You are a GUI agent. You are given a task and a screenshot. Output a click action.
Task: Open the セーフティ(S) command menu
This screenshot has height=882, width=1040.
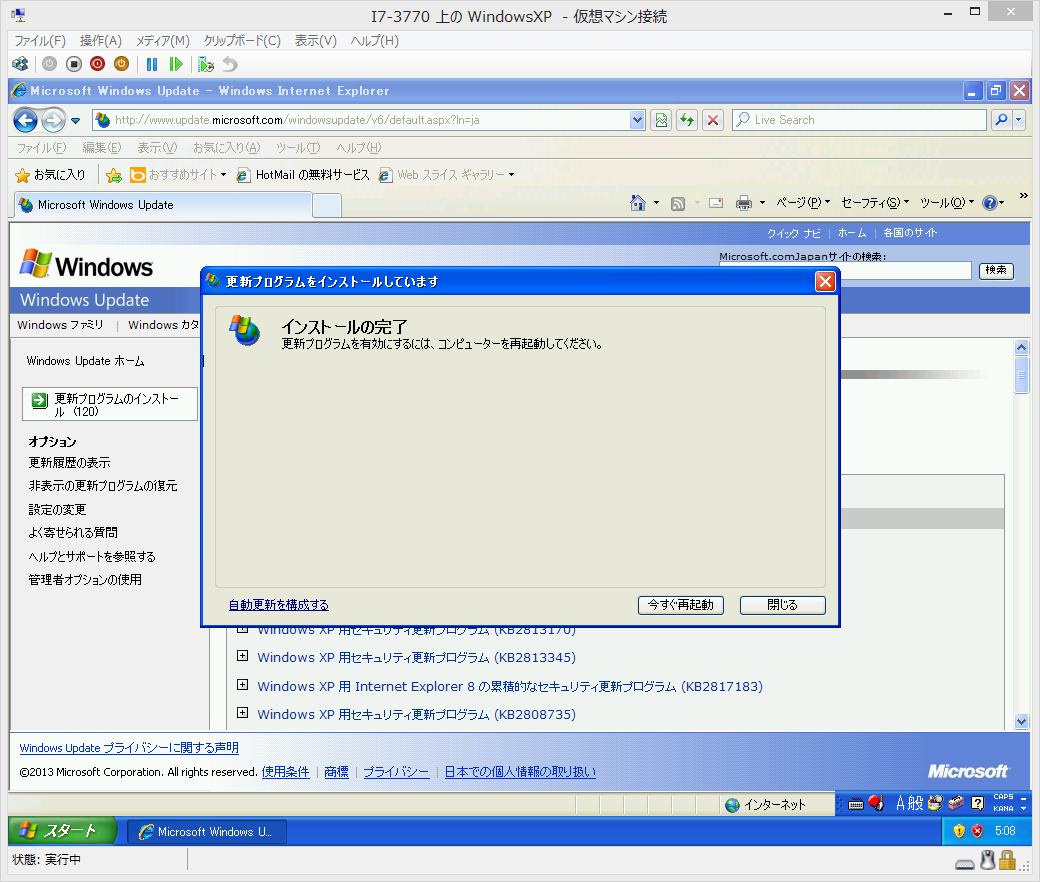pos(875,202)
